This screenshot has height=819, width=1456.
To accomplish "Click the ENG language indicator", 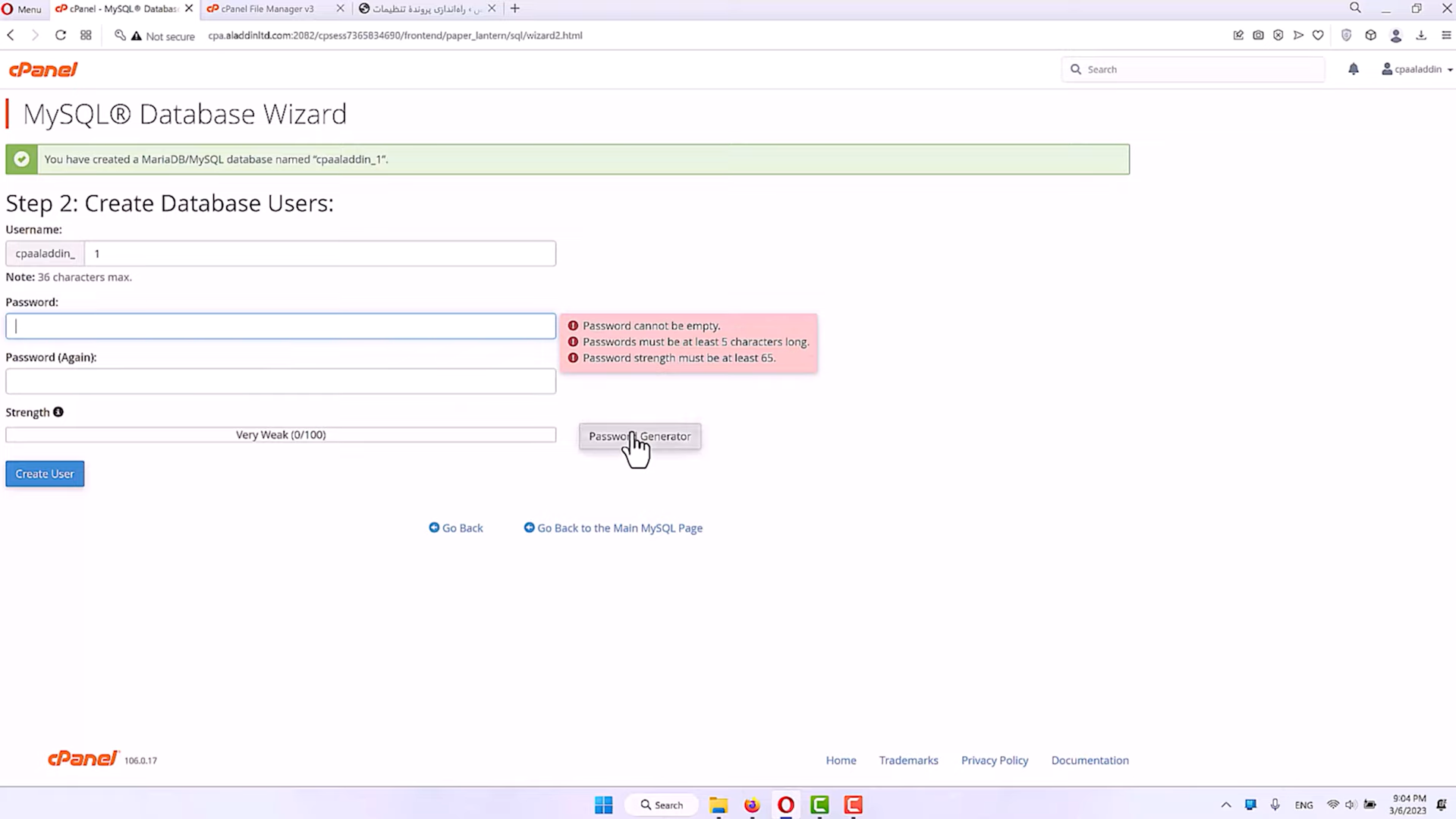I will pos(1303,805).
